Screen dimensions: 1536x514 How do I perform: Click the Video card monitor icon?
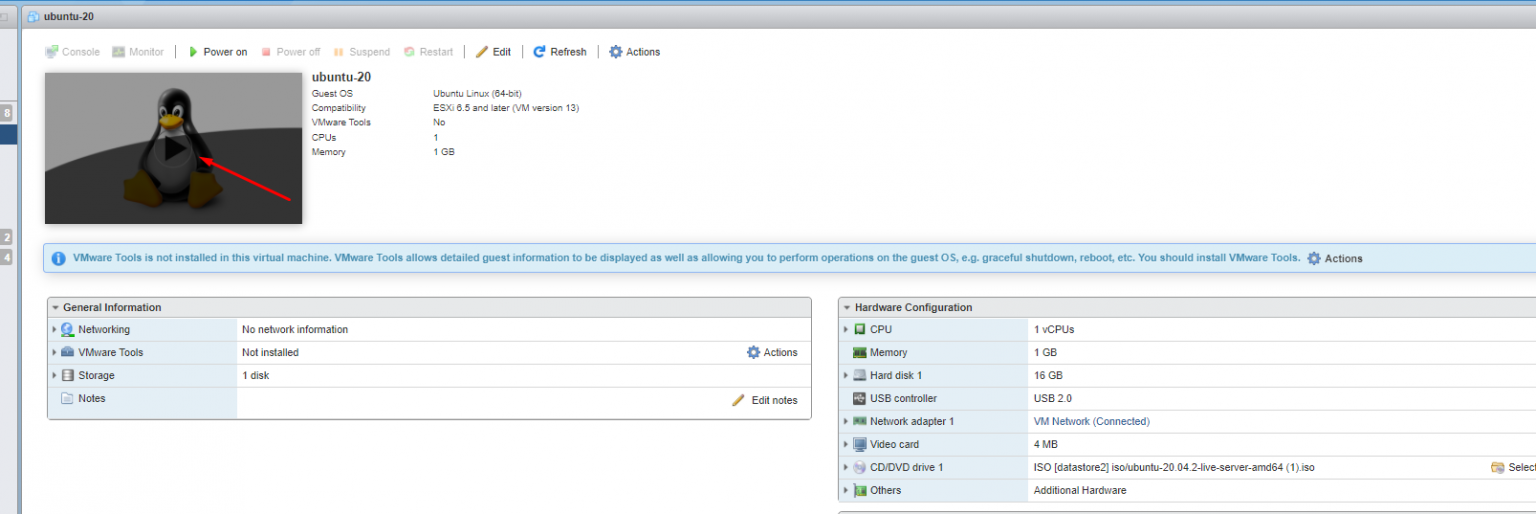coord(859,444)
